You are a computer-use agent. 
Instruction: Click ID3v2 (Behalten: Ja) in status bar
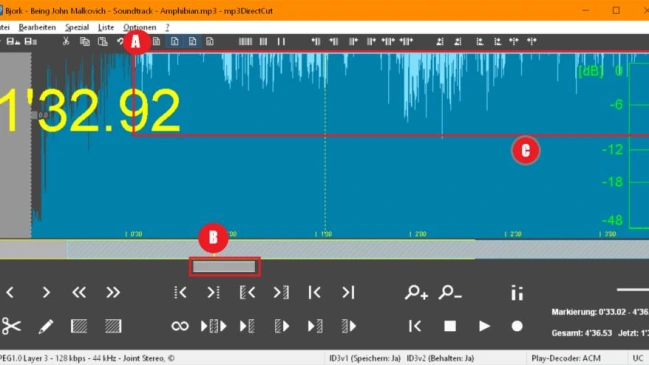pyautogui.click(x=440, y=358)
